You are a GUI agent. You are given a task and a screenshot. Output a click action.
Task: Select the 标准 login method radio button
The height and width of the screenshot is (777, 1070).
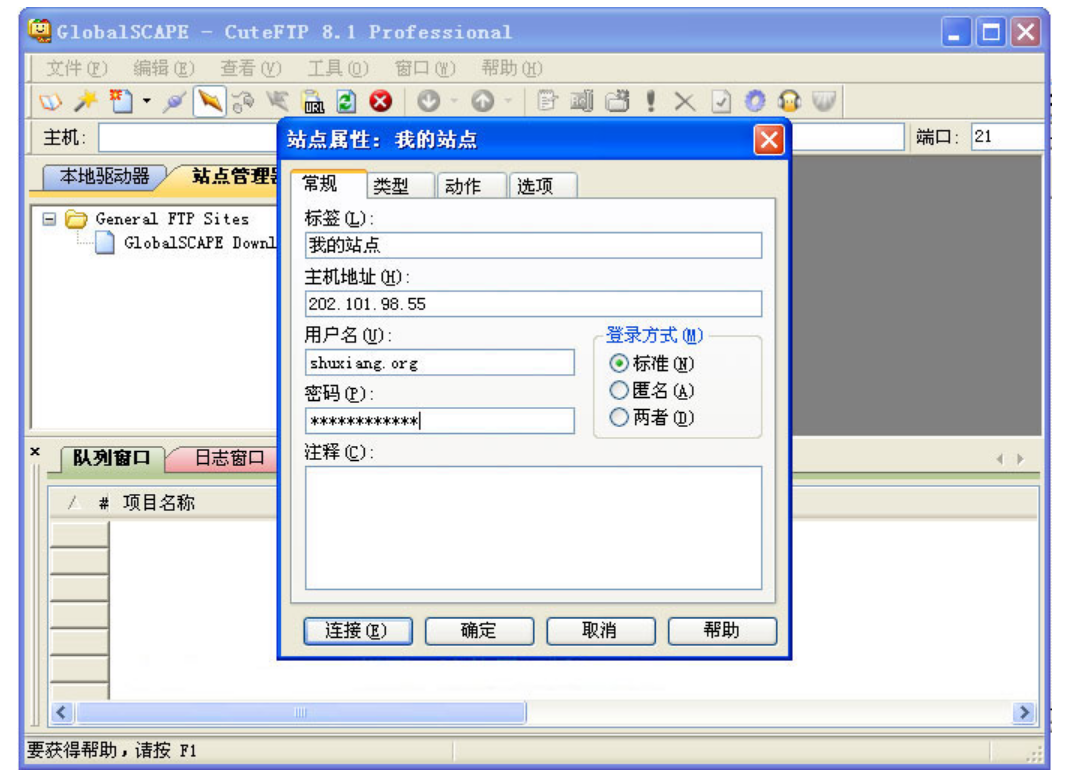tap(619, 364)
